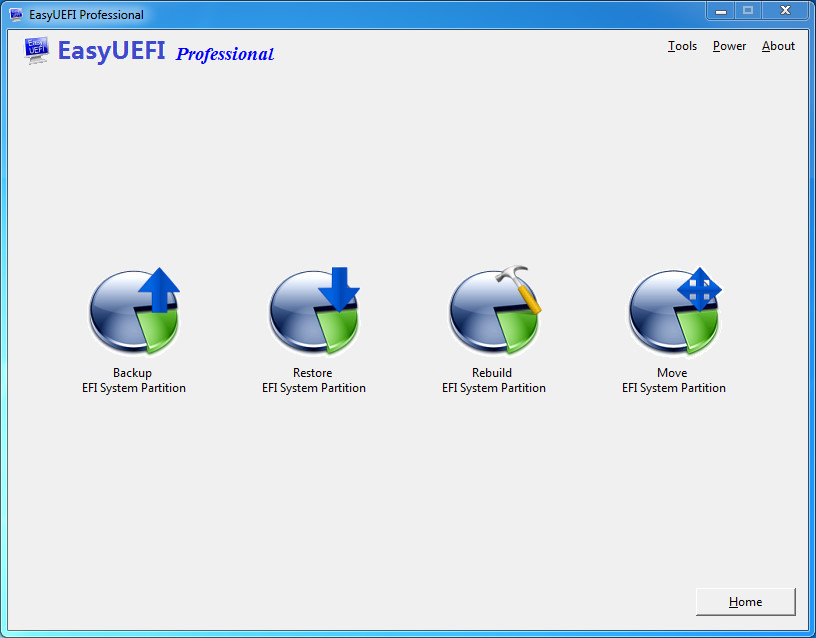Click the EasyUEFI title bar app icon
Image resolution: width=816 pixels, height=638 pixels.
click(x=16, y=15)
